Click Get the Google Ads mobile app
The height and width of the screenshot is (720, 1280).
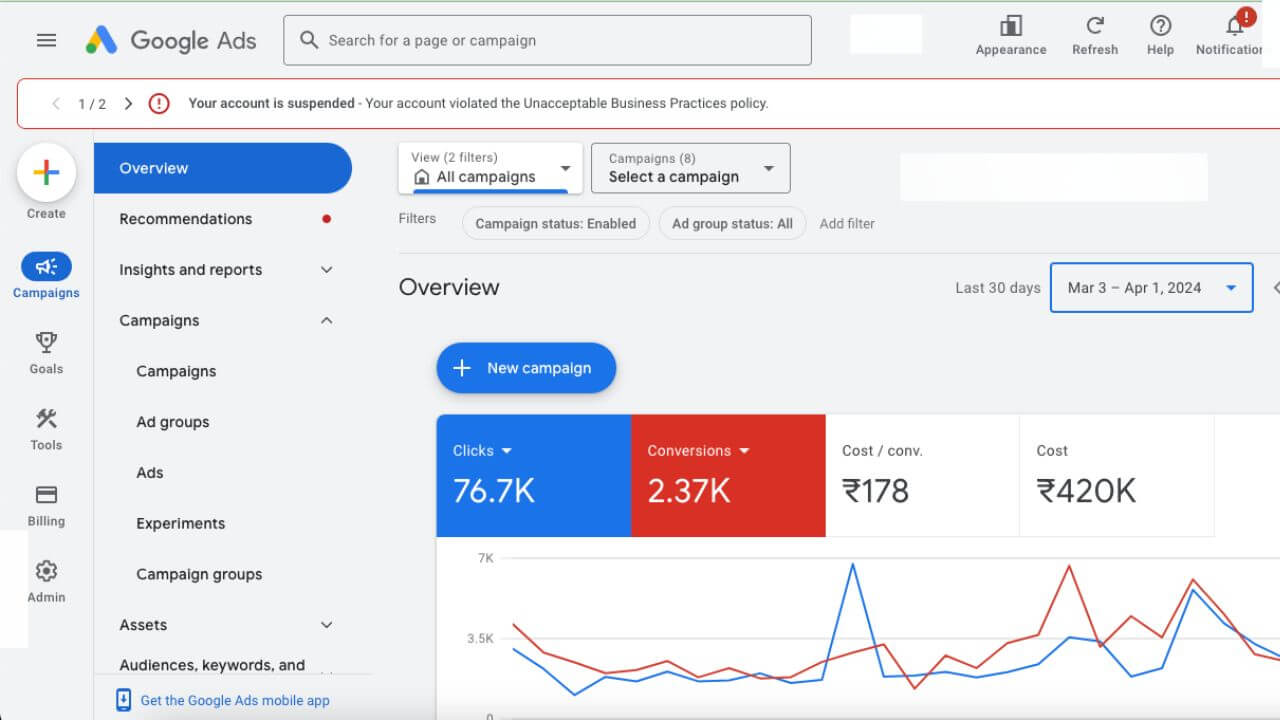click(x=234, y=700)
